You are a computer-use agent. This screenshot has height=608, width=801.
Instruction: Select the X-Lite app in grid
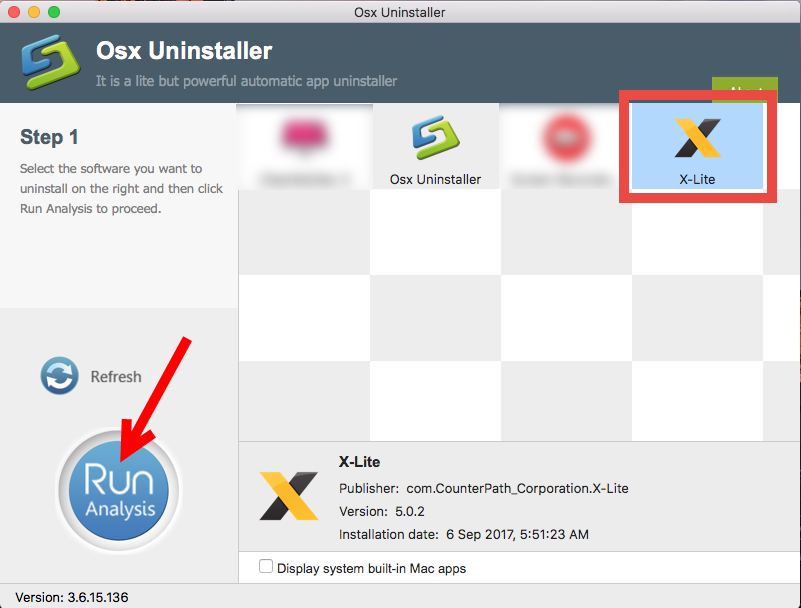[x=697, y=147]
